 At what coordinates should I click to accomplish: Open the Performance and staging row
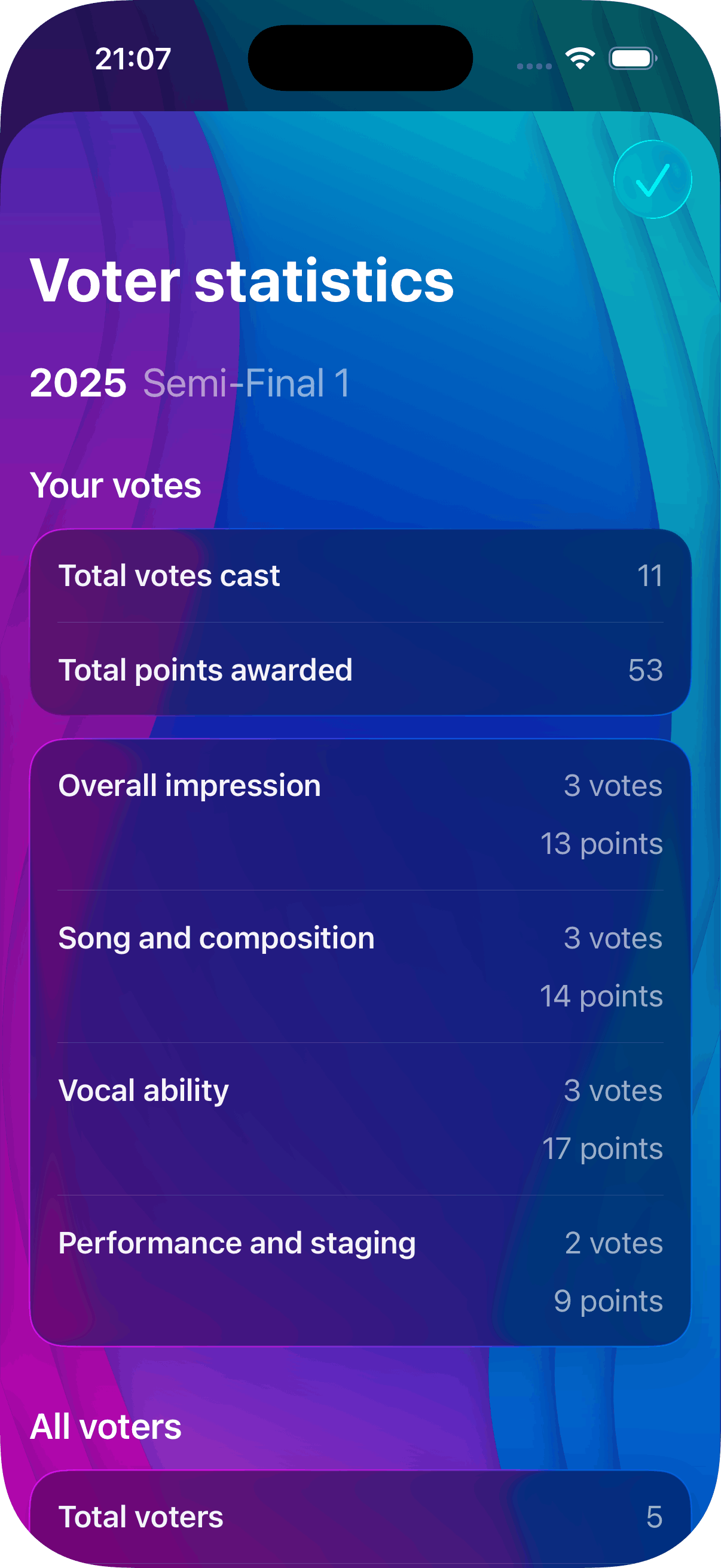(360, 1271)
